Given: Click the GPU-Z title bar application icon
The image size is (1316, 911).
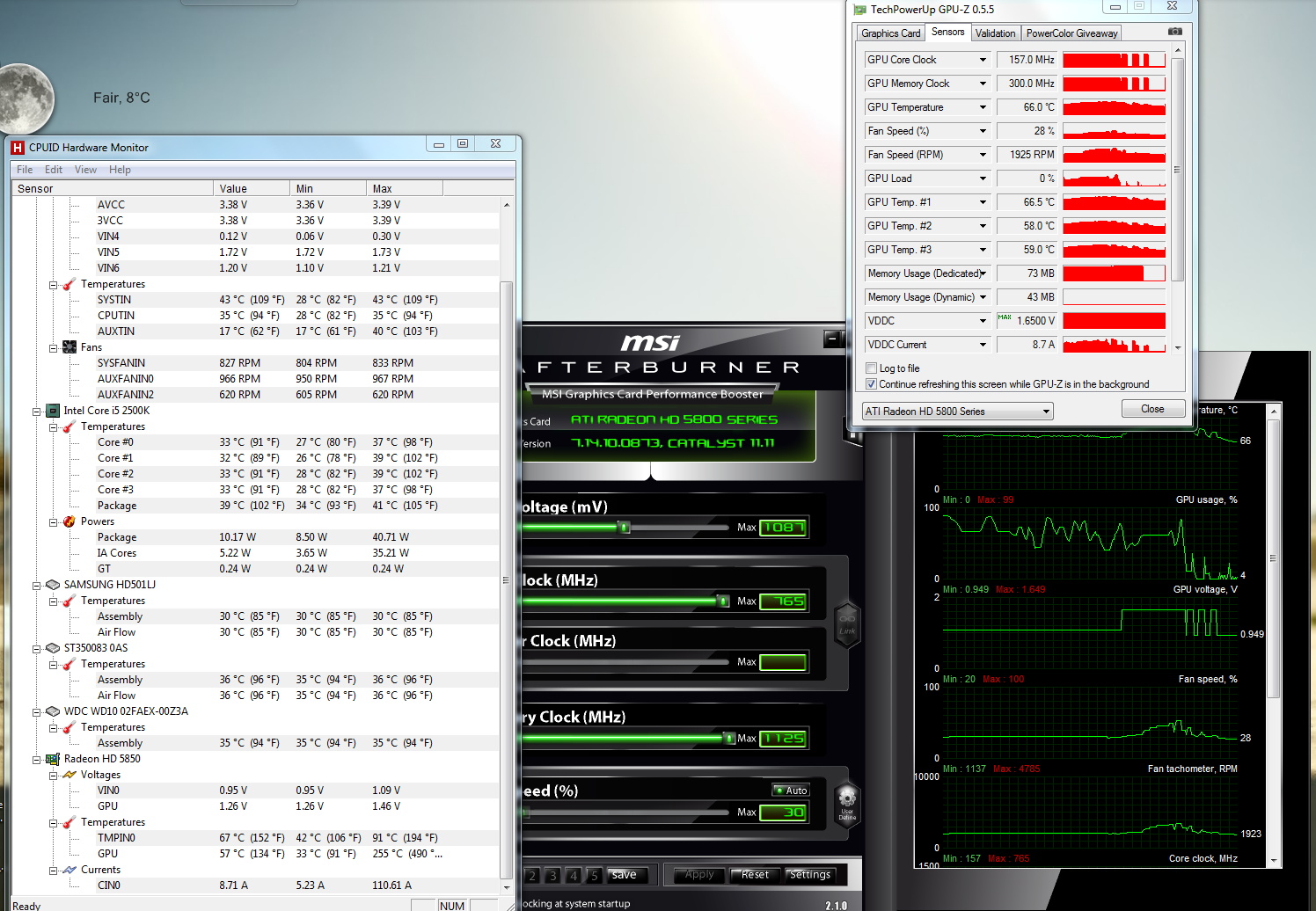Looking at the screenshot, I should coord(859,10).
